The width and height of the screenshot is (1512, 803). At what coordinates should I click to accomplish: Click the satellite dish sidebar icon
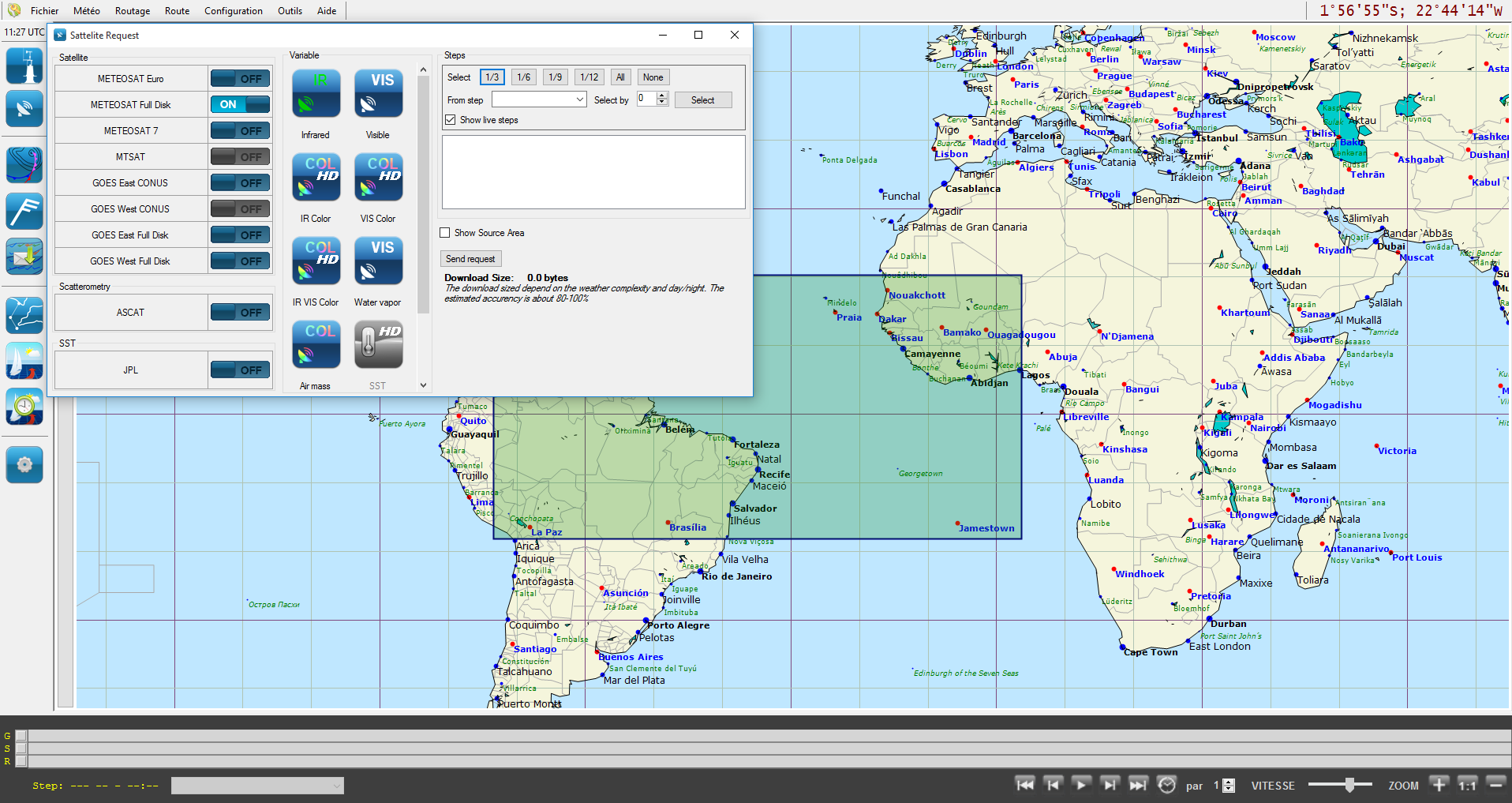(x=24, y=108)
